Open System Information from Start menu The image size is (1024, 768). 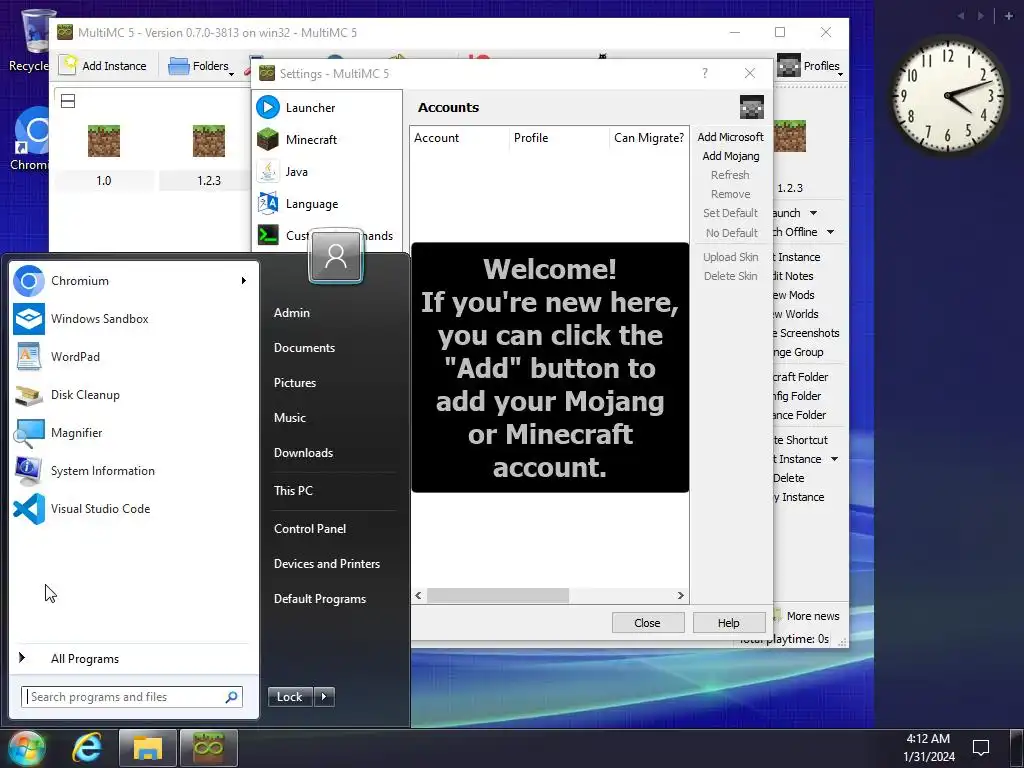point(134,471)
